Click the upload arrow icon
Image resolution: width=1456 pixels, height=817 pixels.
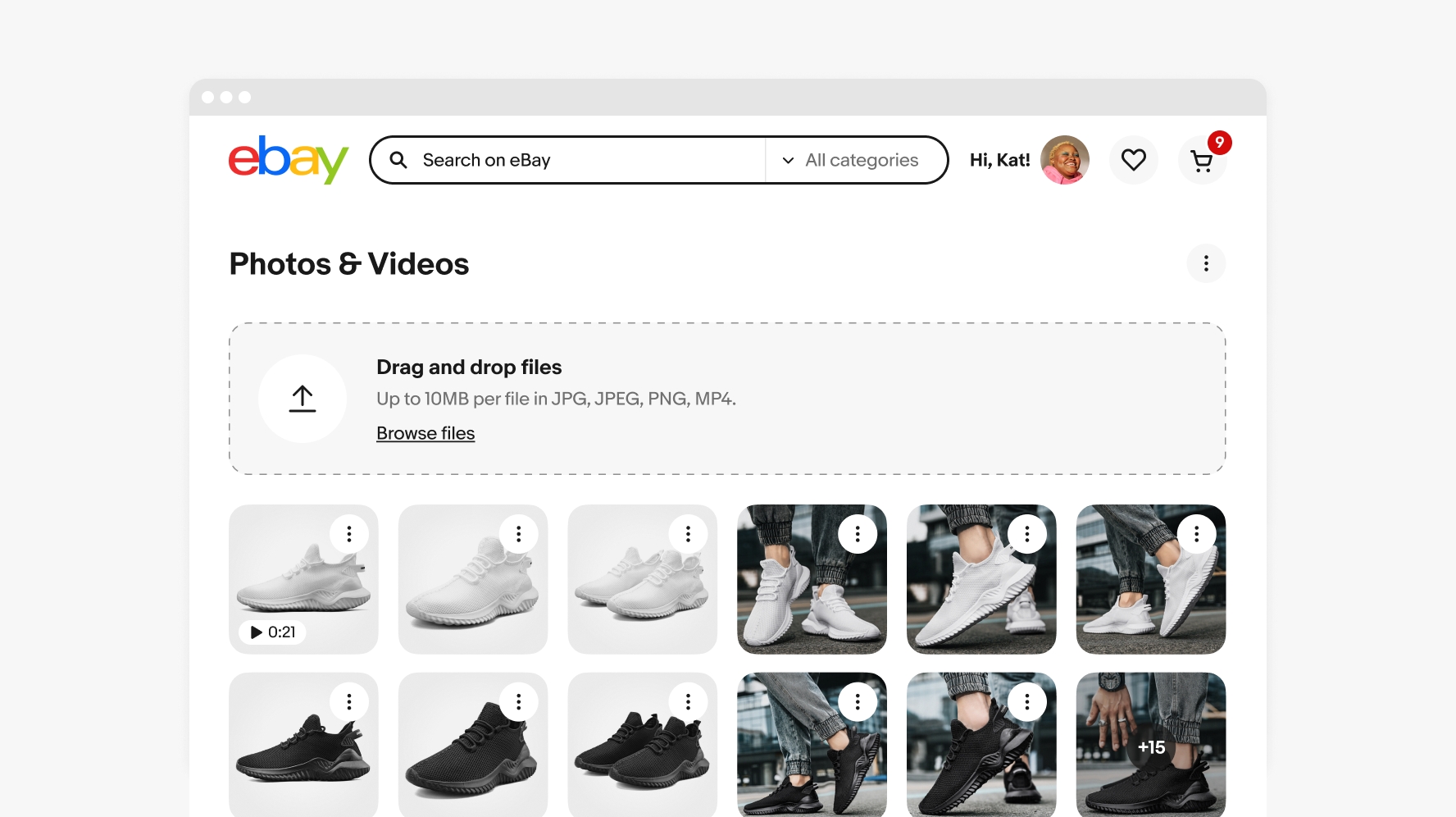point(303,399)
